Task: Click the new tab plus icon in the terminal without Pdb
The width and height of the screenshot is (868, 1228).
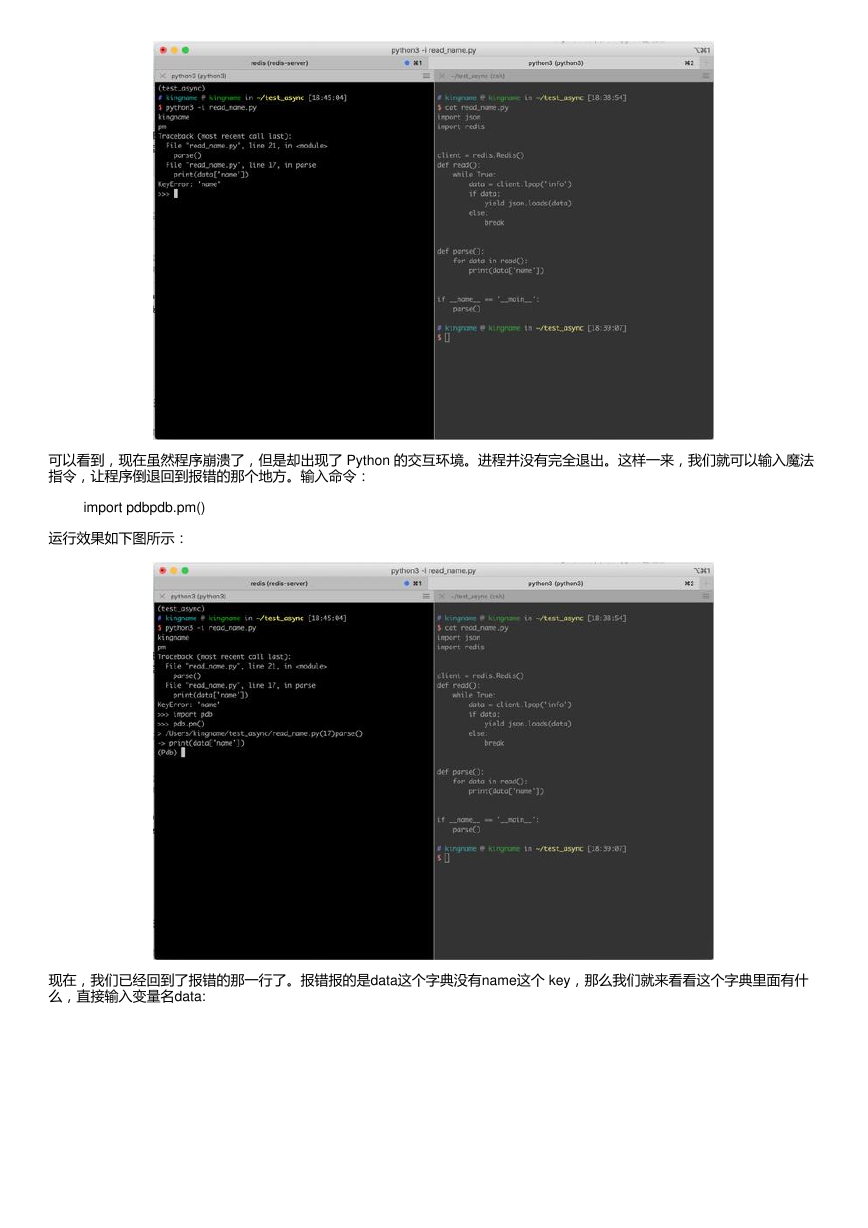Action: 706,62
